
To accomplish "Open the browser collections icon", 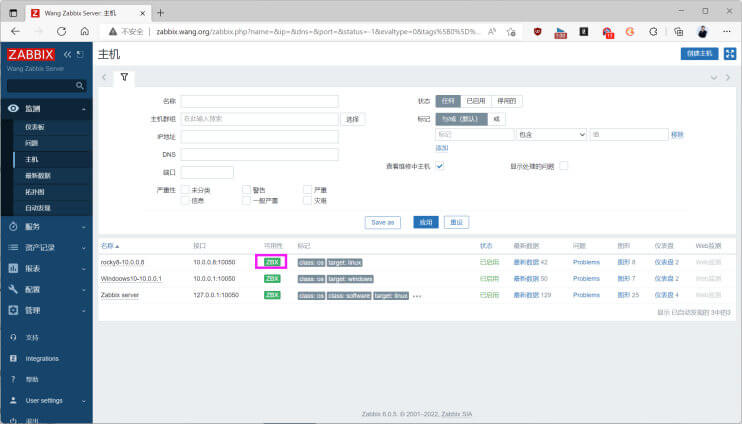I will point(679,32).
